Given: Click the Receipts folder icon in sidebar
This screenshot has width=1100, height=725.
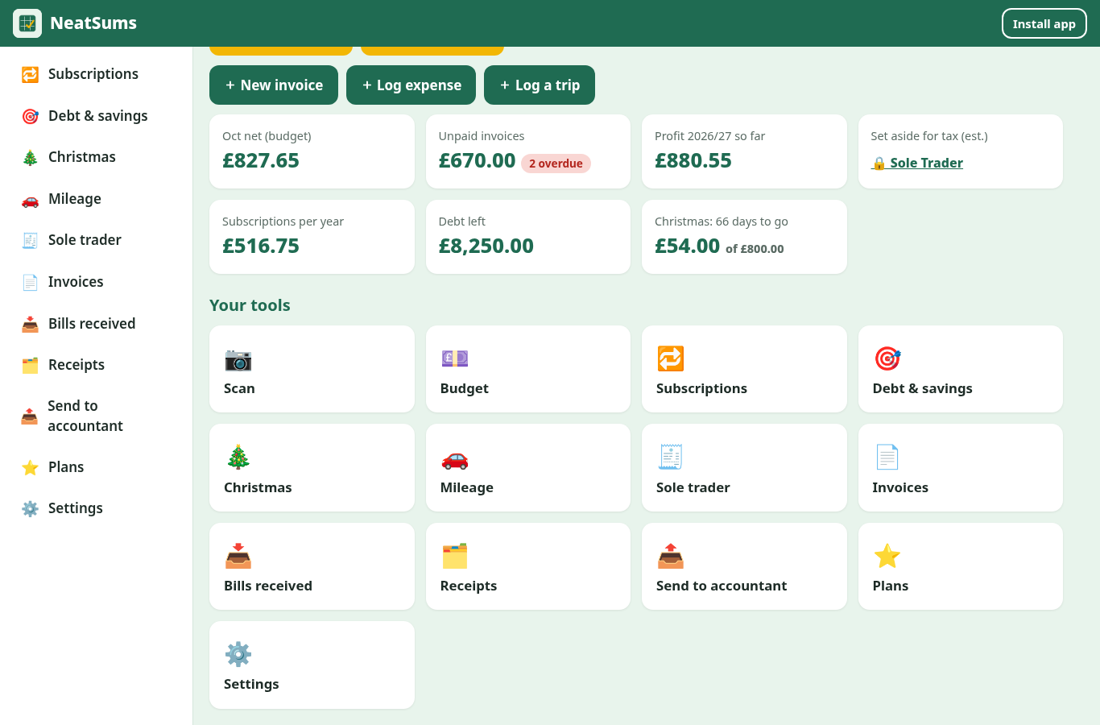Looking at the screenshot, I should [x=30, y=365].
